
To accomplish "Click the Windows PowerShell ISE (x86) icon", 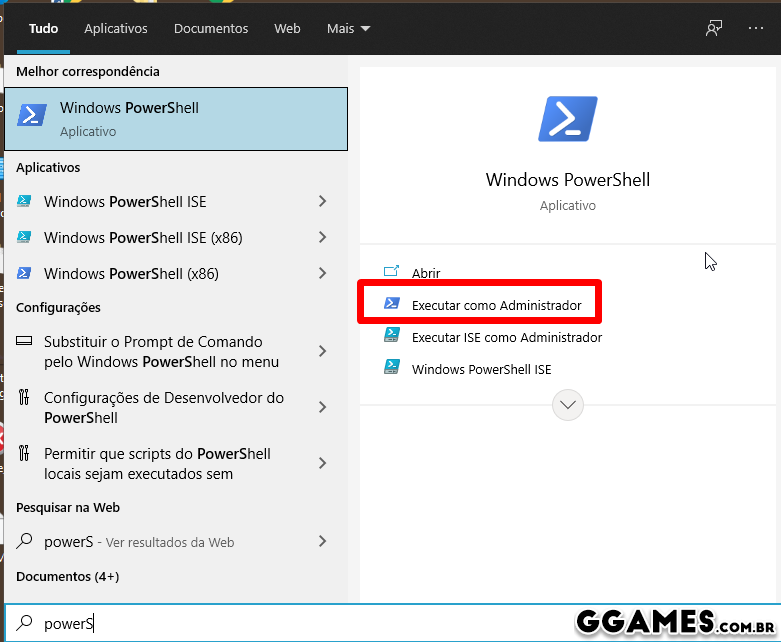I will click(x=24, y=238).
